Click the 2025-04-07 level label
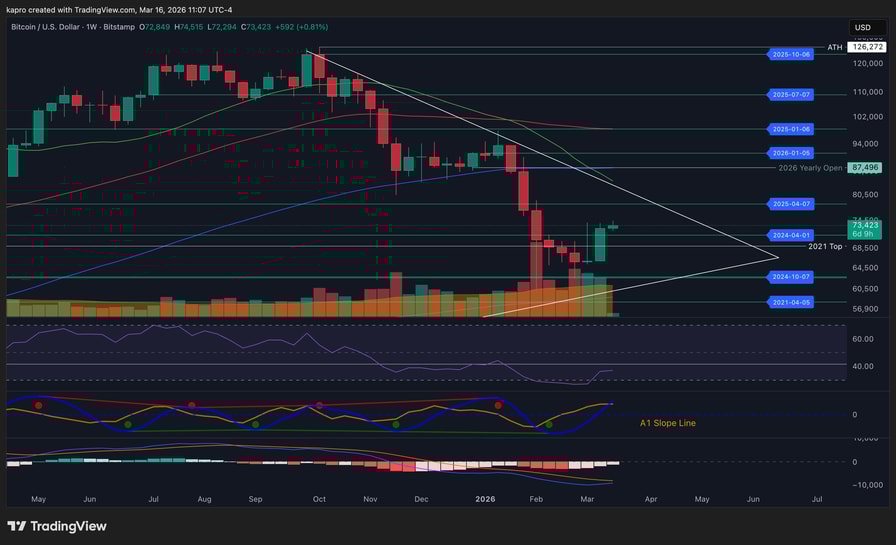This screenshot has height=545, width=896. pos(792,203)
